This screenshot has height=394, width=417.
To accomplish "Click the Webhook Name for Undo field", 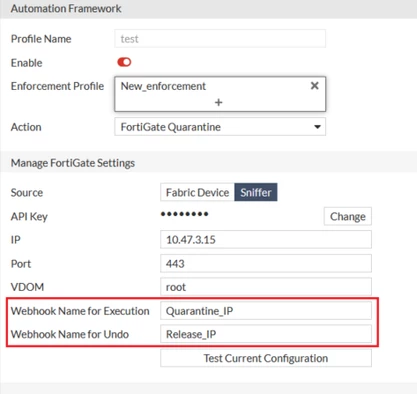I will [x=266, y=334].
